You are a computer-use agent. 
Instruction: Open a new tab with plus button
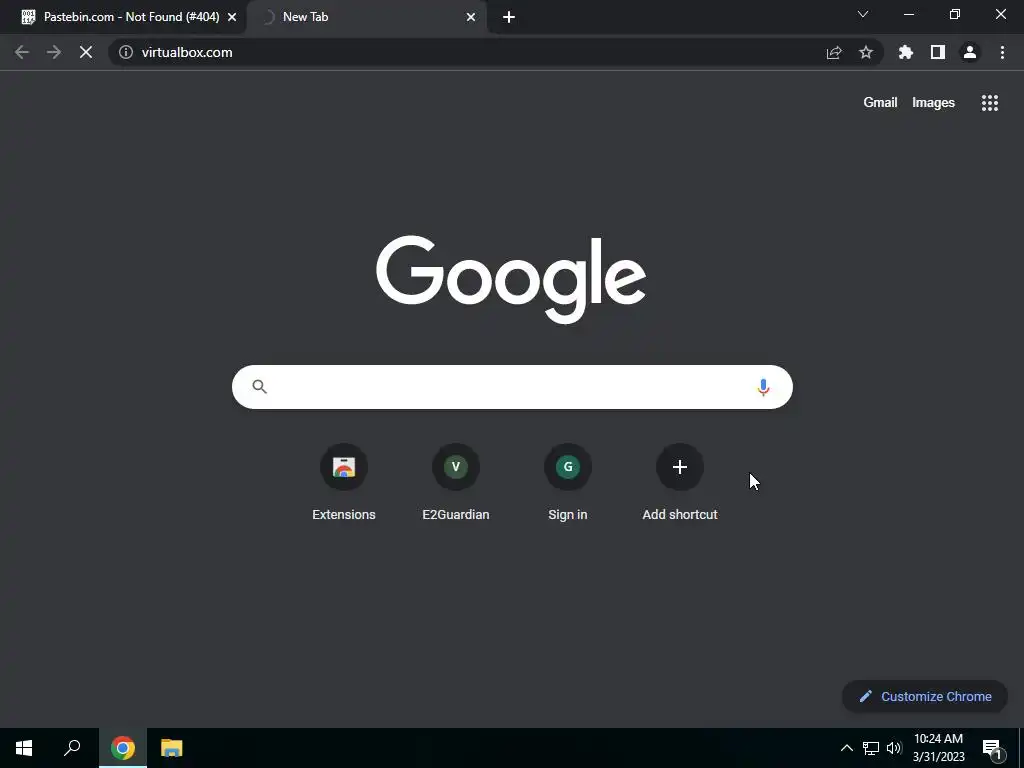(x=509, y=17)
